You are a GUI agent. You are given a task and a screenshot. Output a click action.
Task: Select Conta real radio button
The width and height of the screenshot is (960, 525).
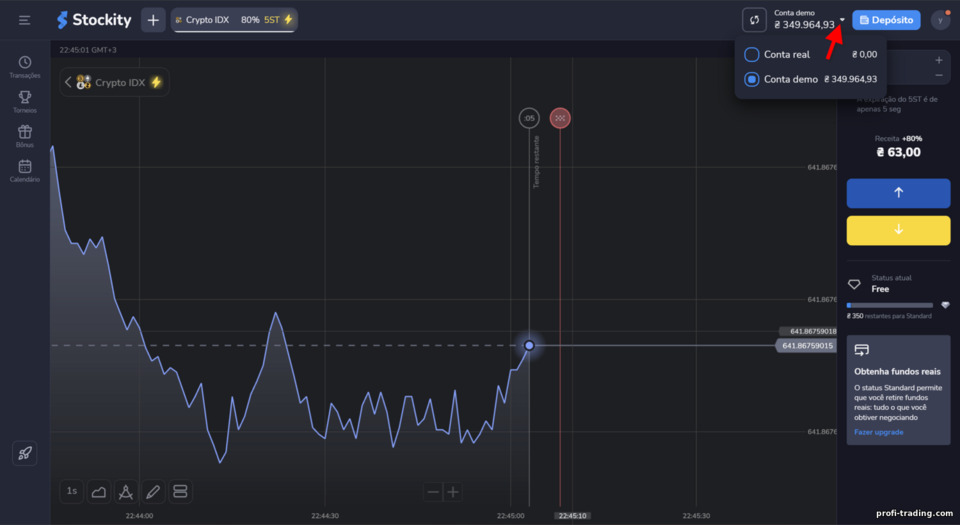[x=751, y=54]
